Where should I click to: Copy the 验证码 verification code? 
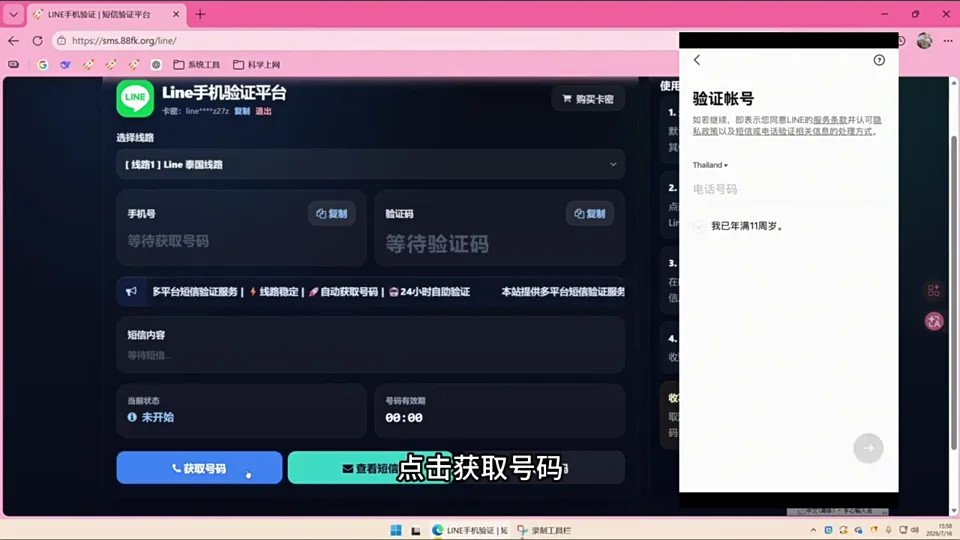click(x=590, y=214)
